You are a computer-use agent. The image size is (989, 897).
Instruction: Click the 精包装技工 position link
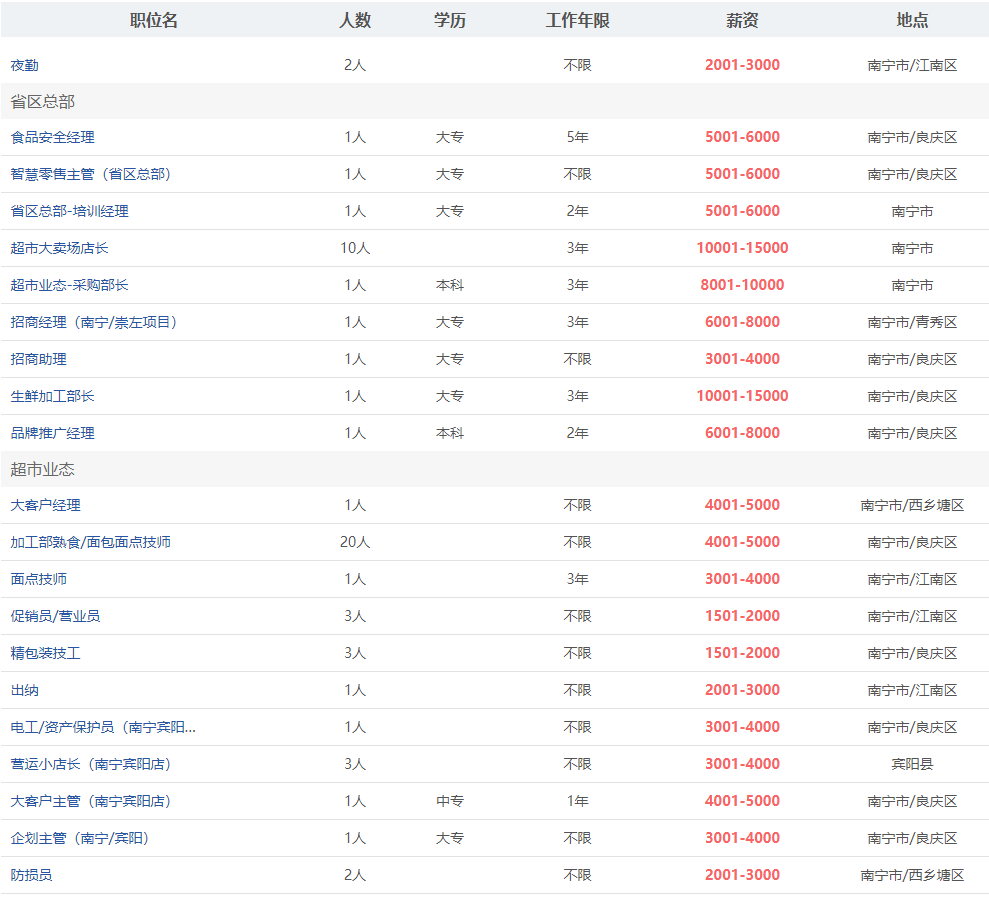pyautogui.click(x=46, y=653)
